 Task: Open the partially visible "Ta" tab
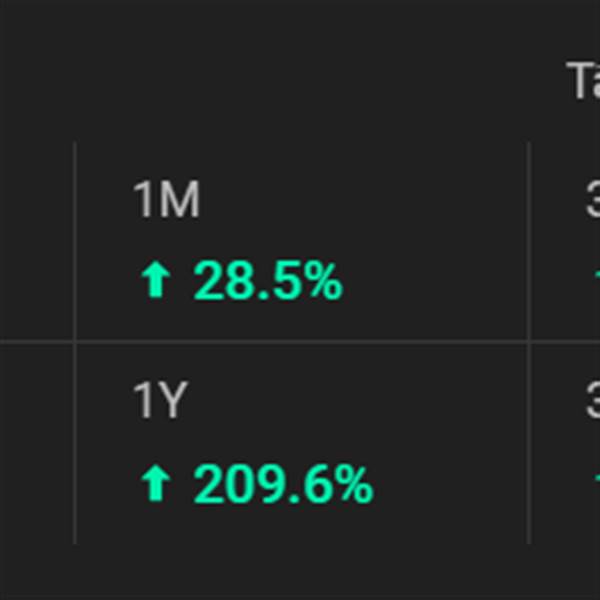pos(584,82)
